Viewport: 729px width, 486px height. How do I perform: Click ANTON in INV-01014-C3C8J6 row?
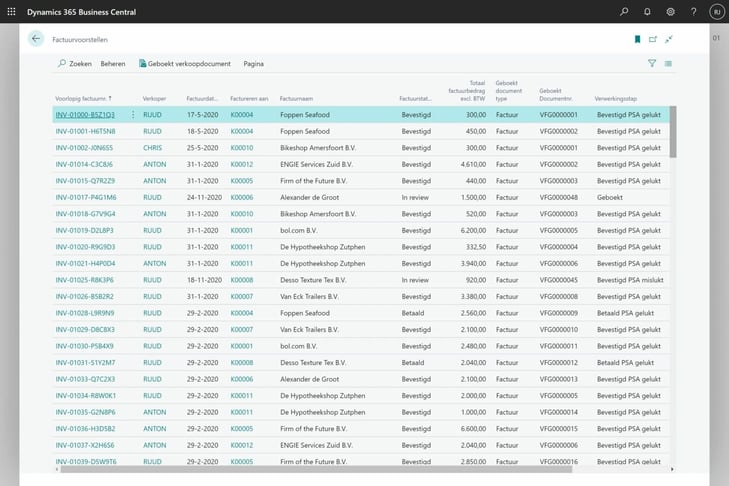[154, 165]
